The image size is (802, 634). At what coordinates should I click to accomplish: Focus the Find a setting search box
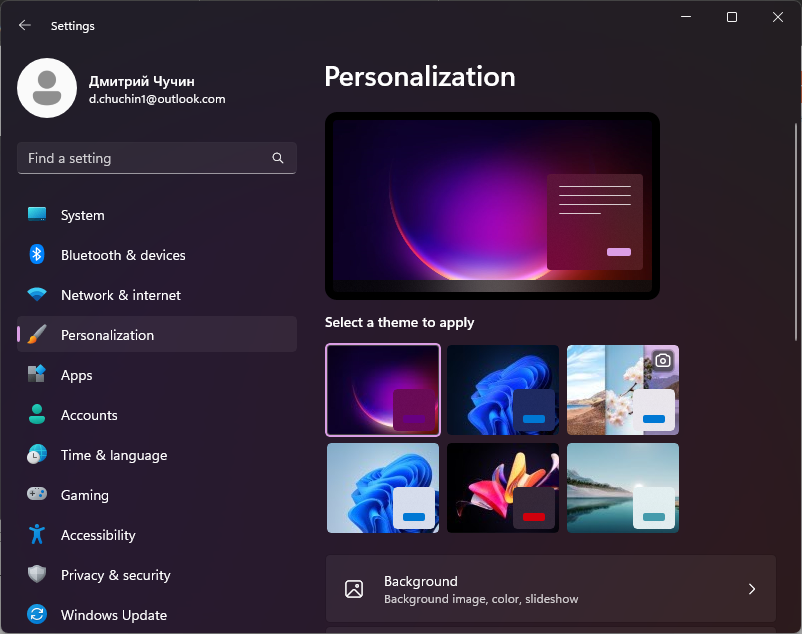click(x=157, y=158)
